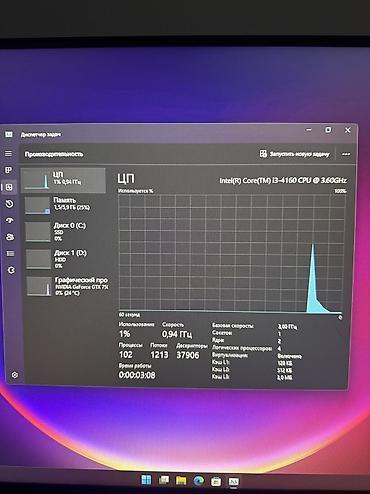The image size is (370, 494).
Task: Click the GPU mini graph thumbnail
Action: click(39, 286)
